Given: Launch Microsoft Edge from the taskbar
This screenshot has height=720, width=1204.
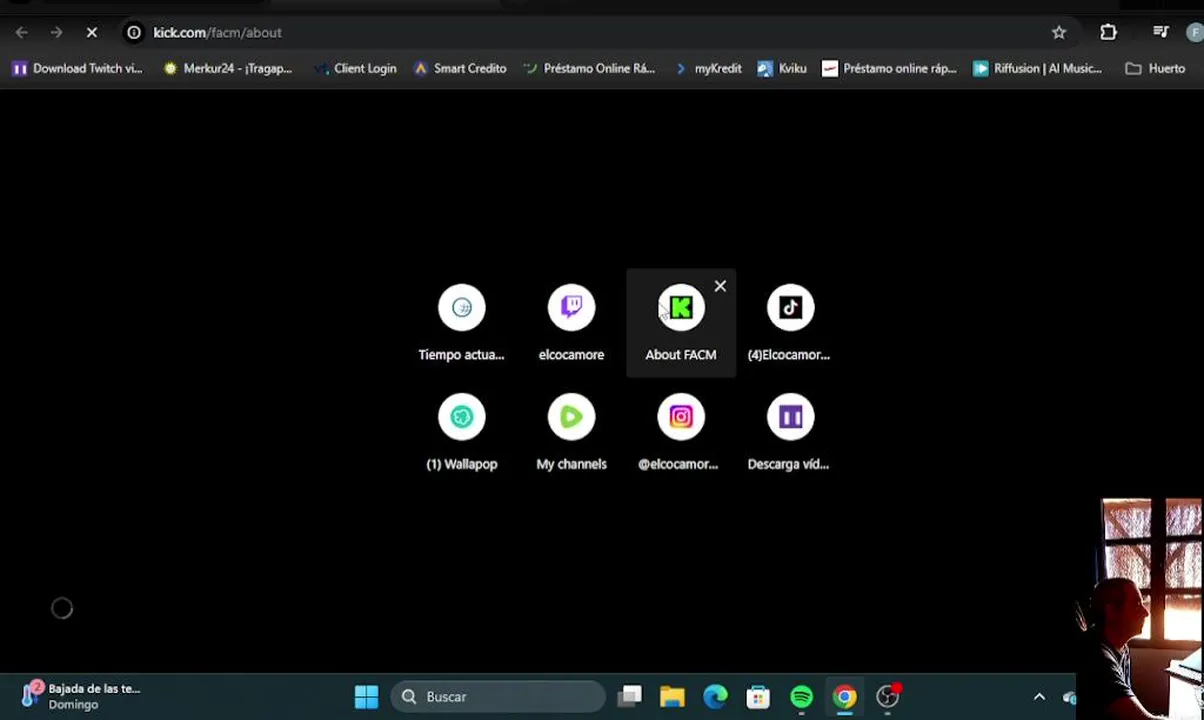Looking at the screenshot, I should pos(715,697).
